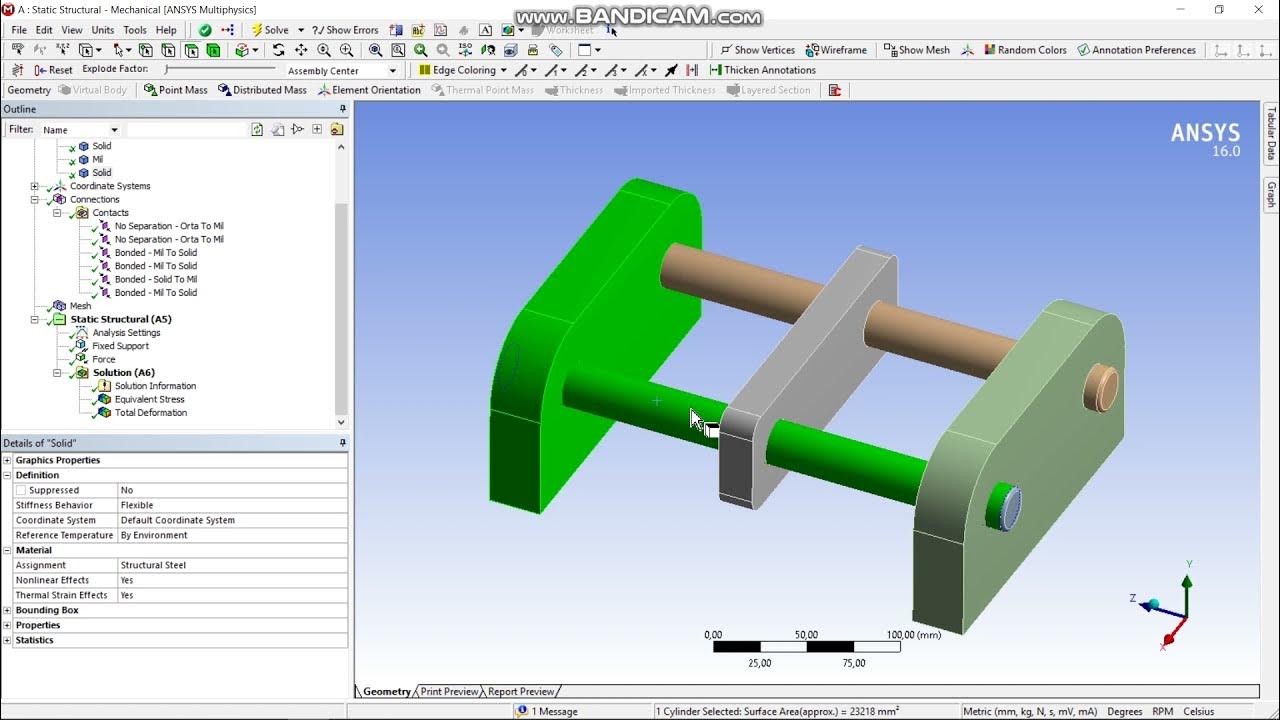Select Total Deformation result
This screenshot has width=1280, height=720.
150,413
